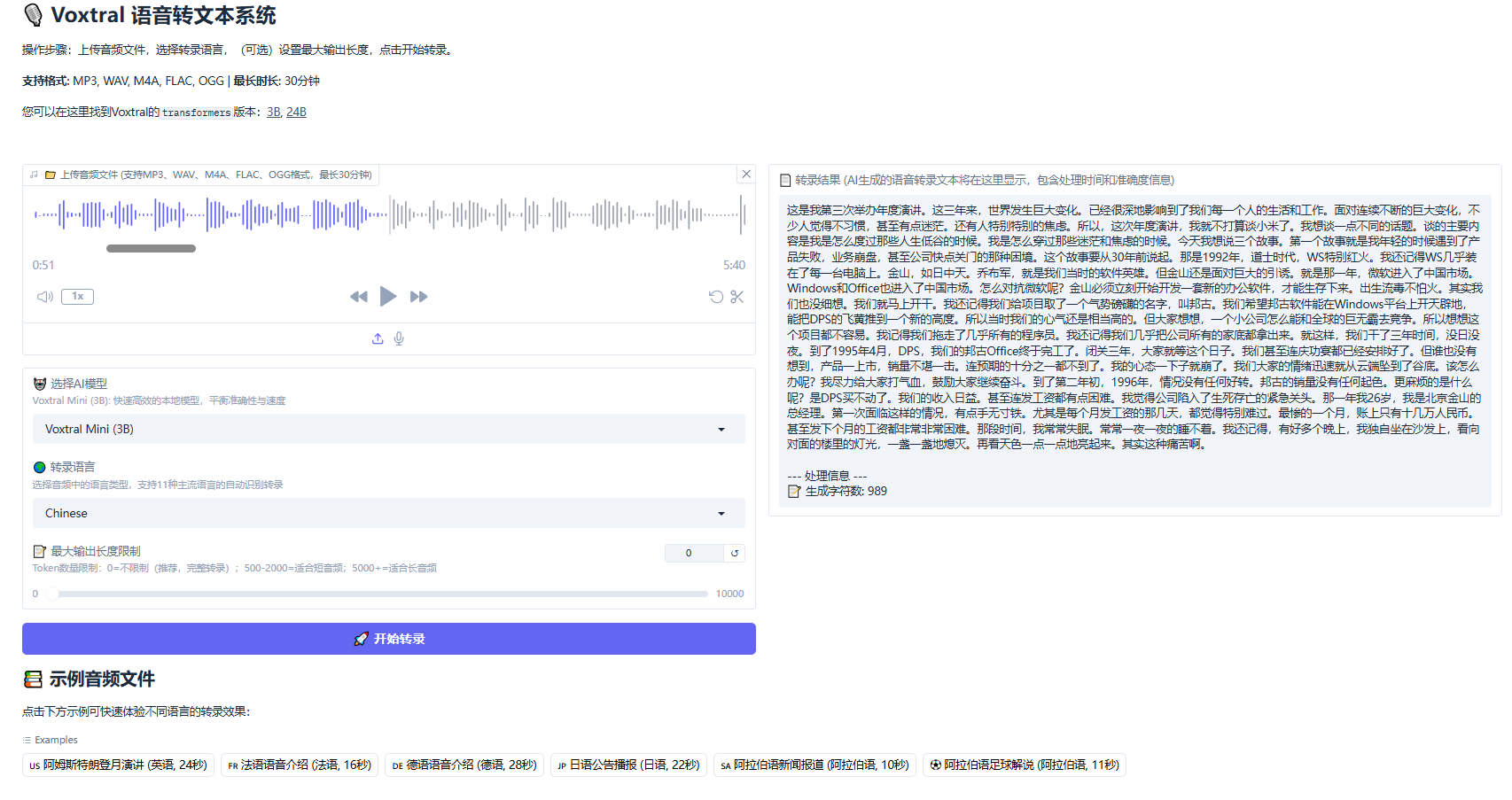Open the Chinese language dropdown
Viewport: 1512px width, 800px height.
tap(388, 513)
